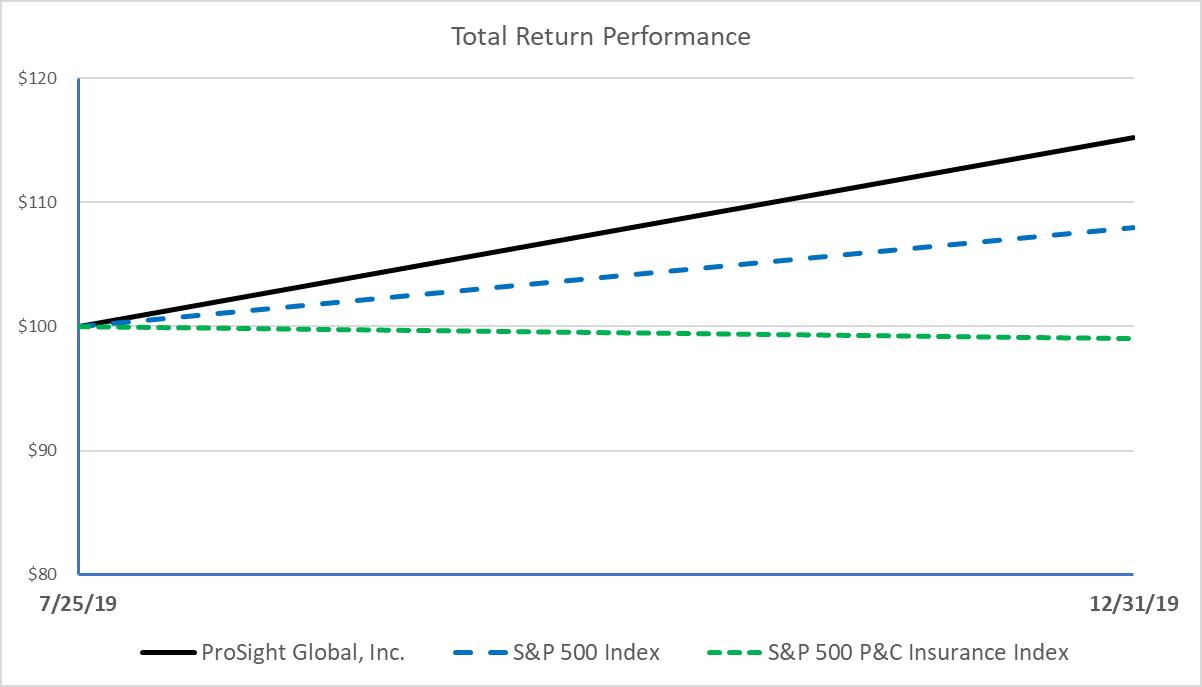
Task: Click the blue dashed S&P 500 line's right endpoint
Action: pos(1130,228)
